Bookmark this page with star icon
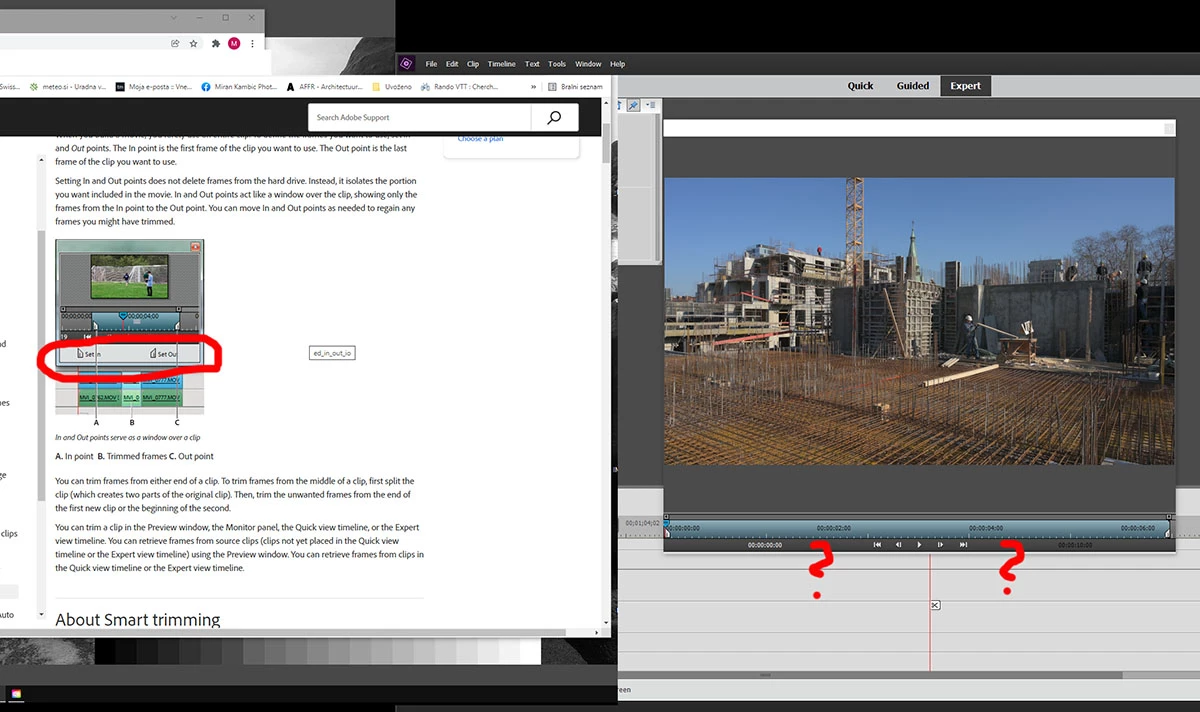 [x=194, y=44]
